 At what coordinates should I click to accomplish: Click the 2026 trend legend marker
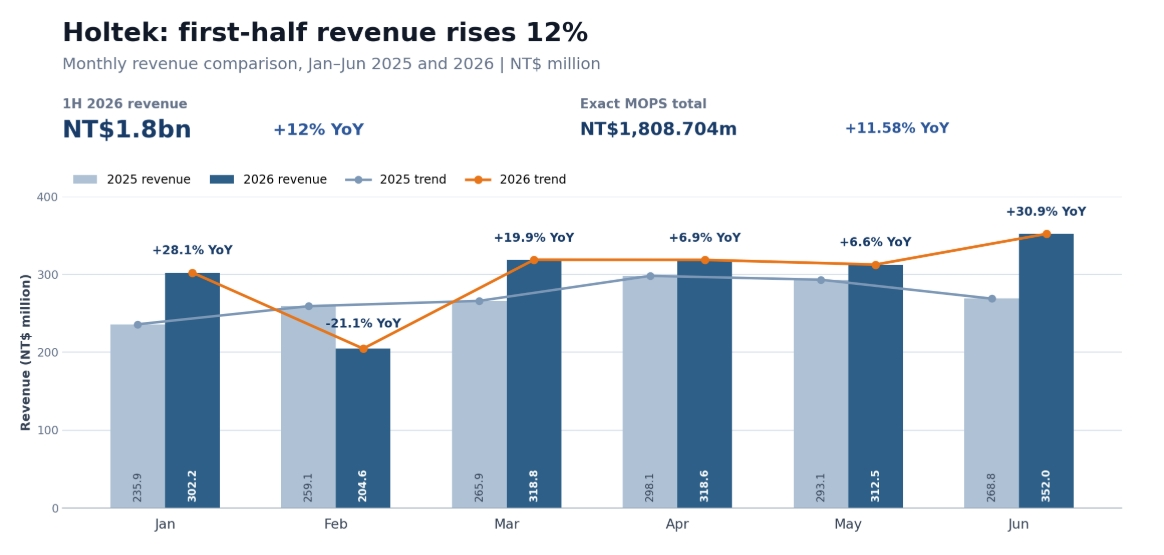tap(478, 180)
